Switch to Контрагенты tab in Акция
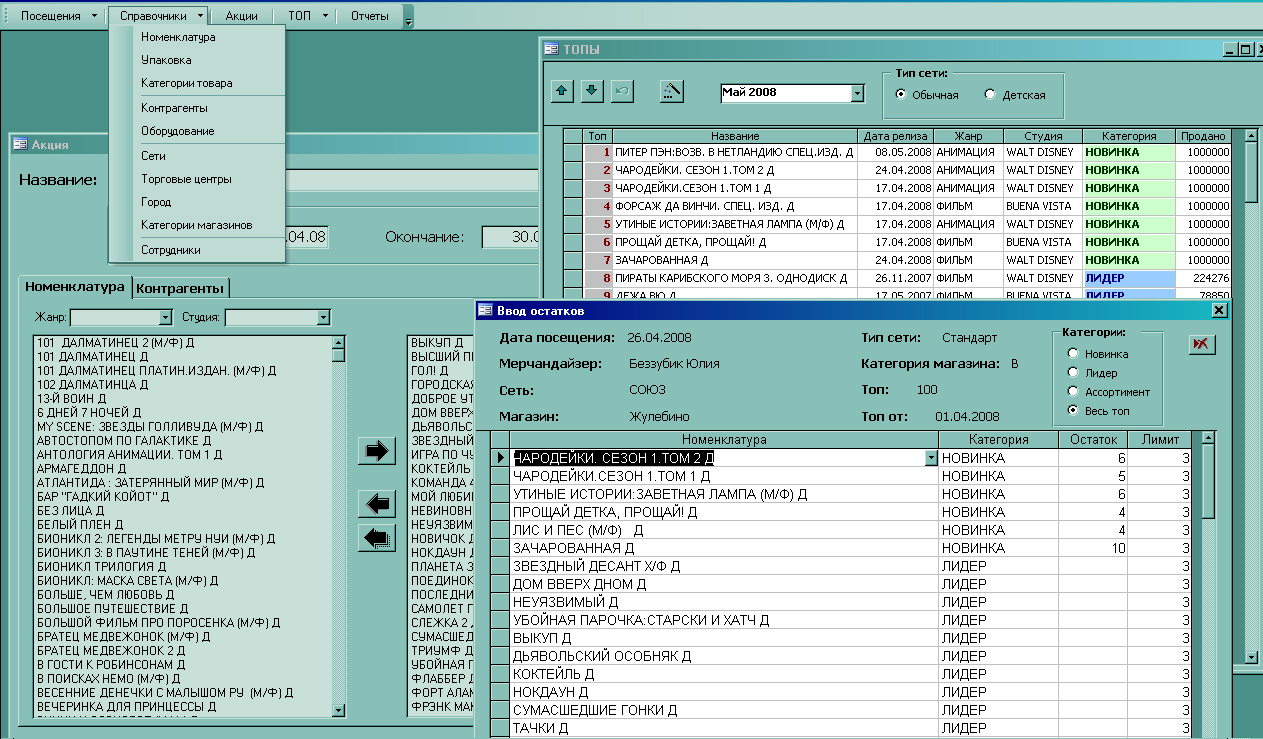Screen dimensions: 1263x739 181,288
